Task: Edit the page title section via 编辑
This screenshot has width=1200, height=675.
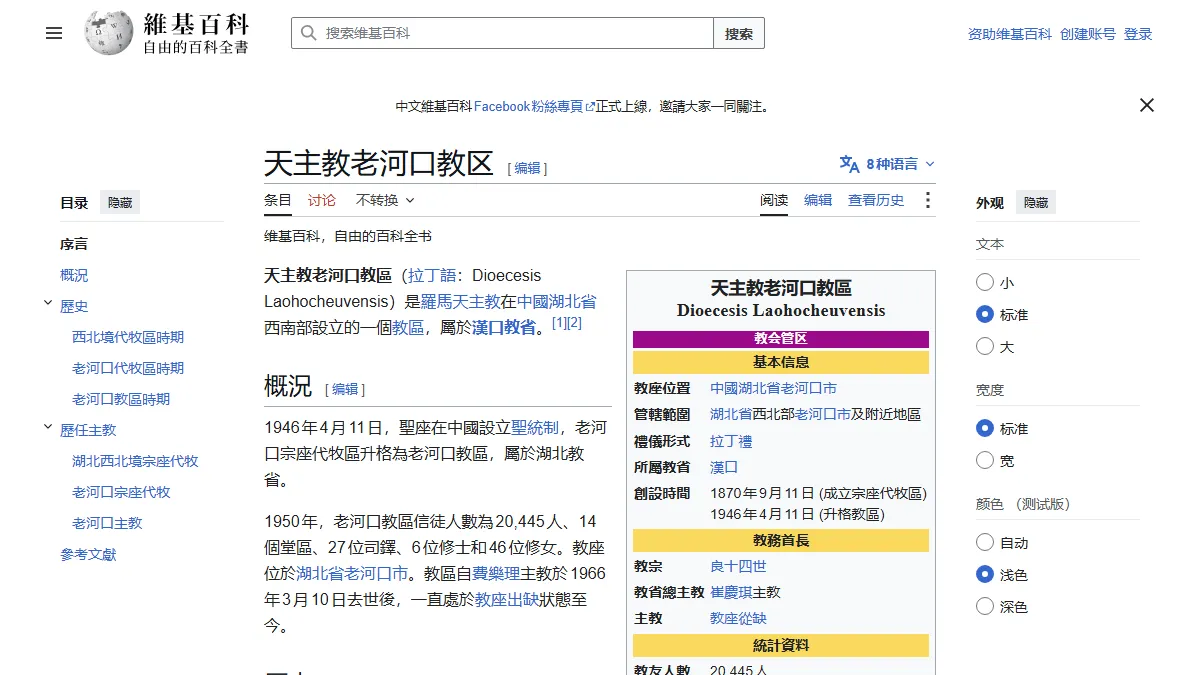Action: tap(527, 168)
